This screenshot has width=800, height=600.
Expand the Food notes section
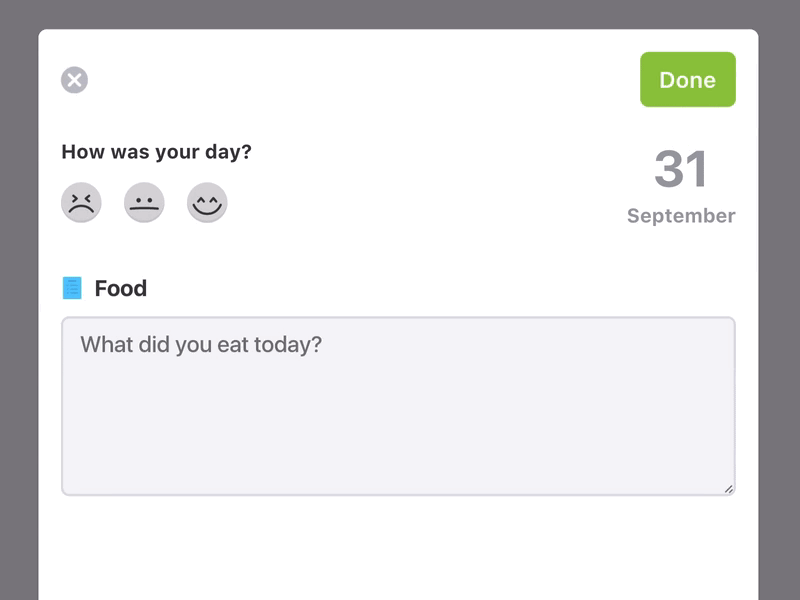coord(118,289)
